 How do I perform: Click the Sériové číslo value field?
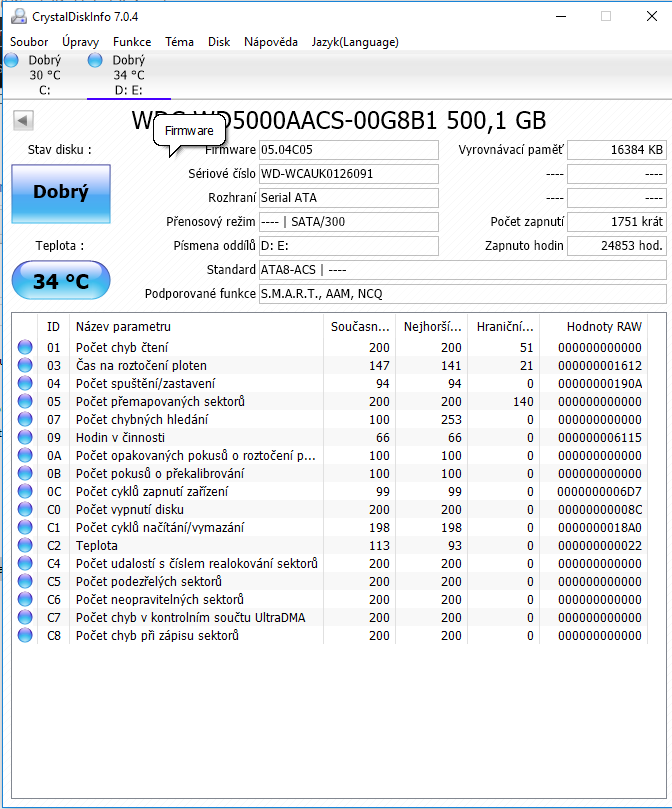348,174
